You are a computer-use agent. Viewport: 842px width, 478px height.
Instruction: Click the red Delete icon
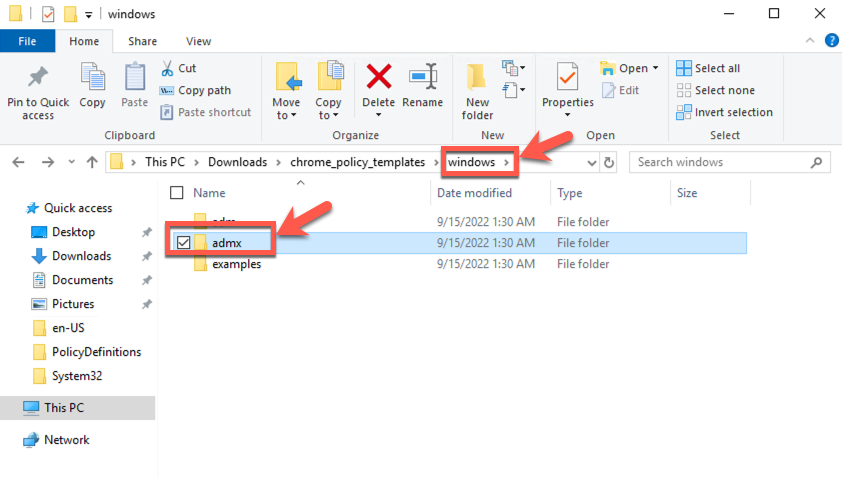tap(379, 78)
